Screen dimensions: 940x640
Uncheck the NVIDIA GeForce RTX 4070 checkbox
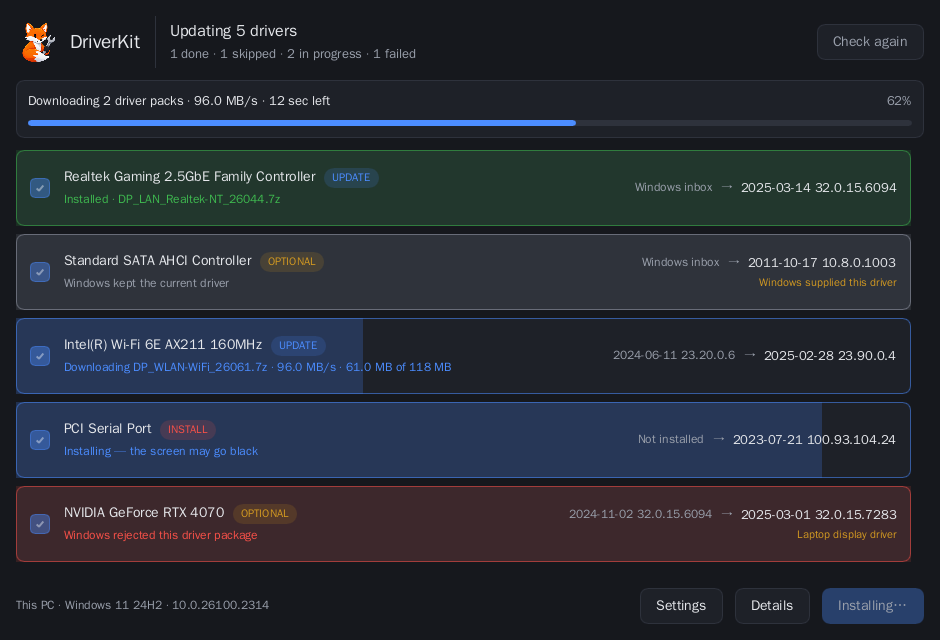coord(40,524)
